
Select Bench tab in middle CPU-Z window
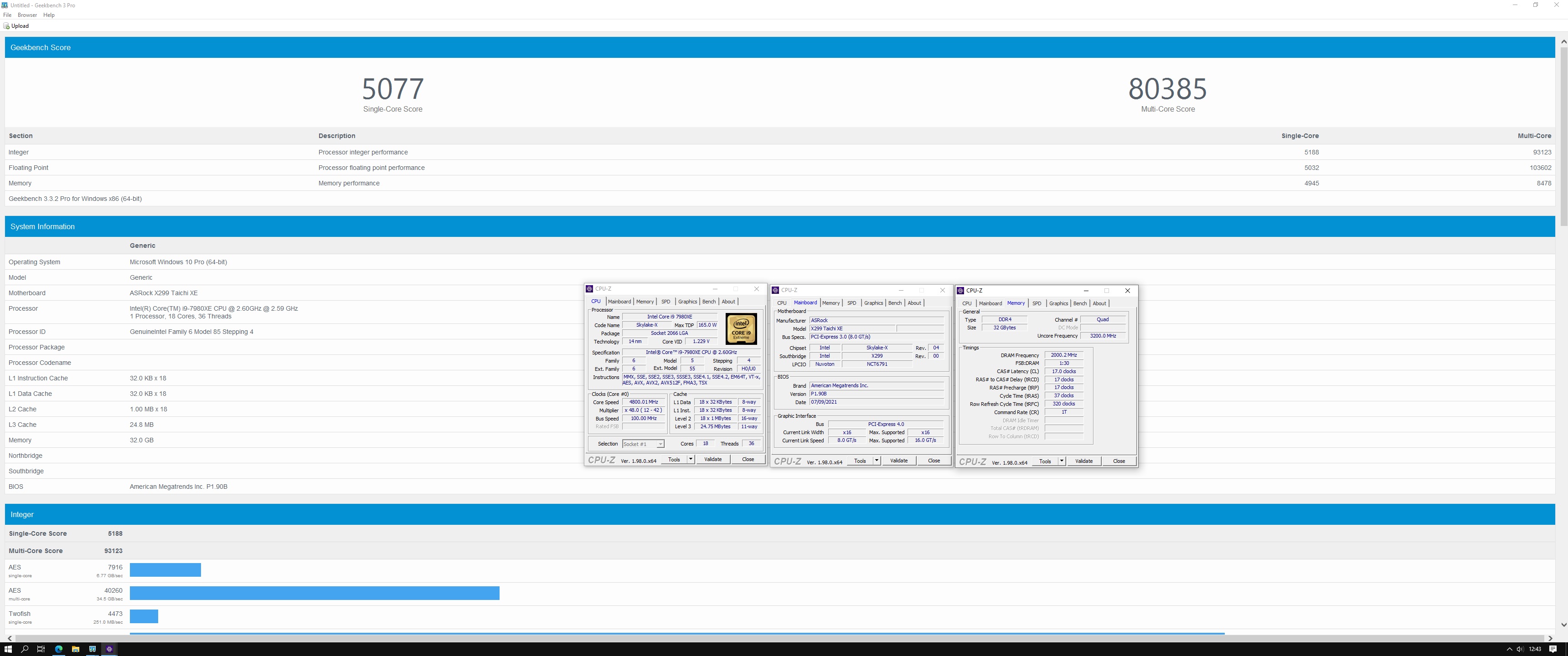tap(895, 303)
